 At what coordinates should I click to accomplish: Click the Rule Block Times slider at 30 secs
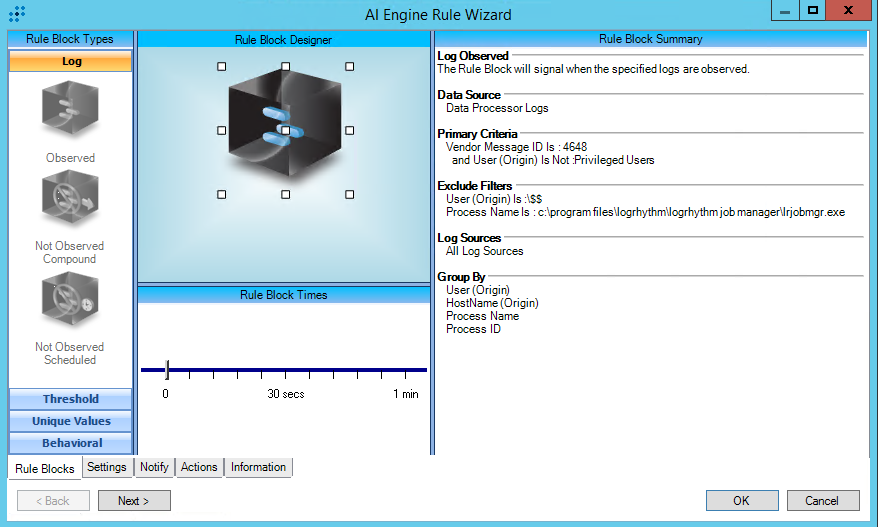(286, 370)
